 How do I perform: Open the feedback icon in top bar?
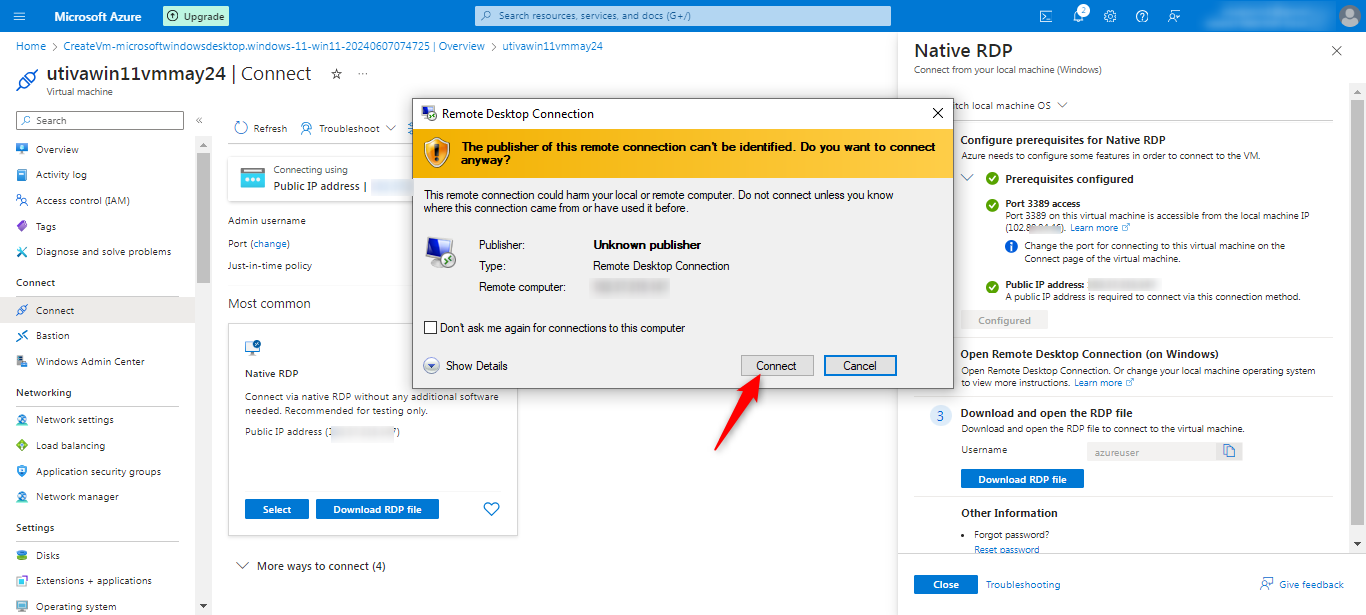click(x=1174, y=16)
